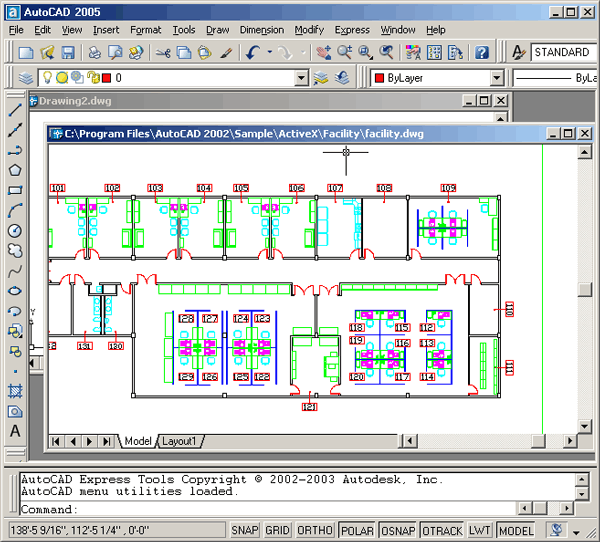Open the Layer Properties Manager icon
600x542 pixels.
coord(26,78)
